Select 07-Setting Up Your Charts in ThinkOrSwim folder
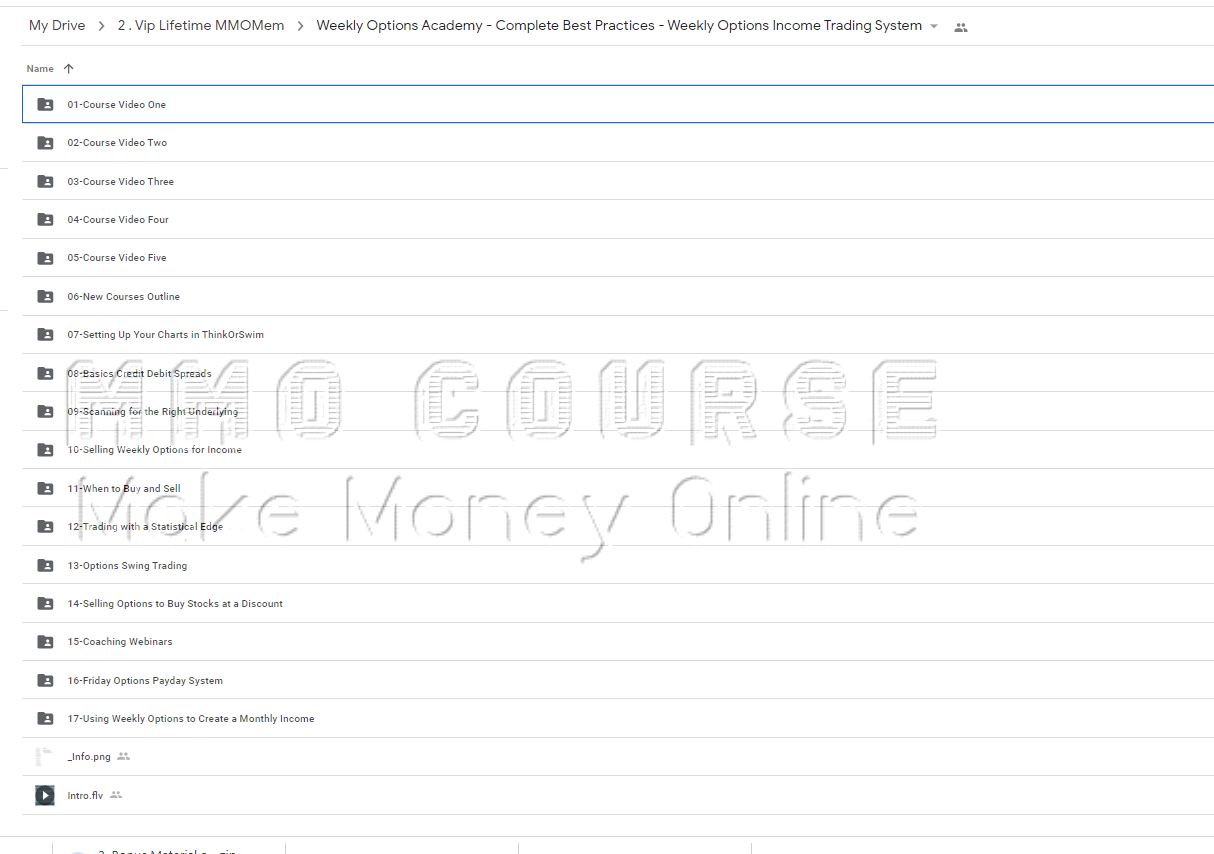This screenshot has height=854, width=1214. [x=165, y=335]
